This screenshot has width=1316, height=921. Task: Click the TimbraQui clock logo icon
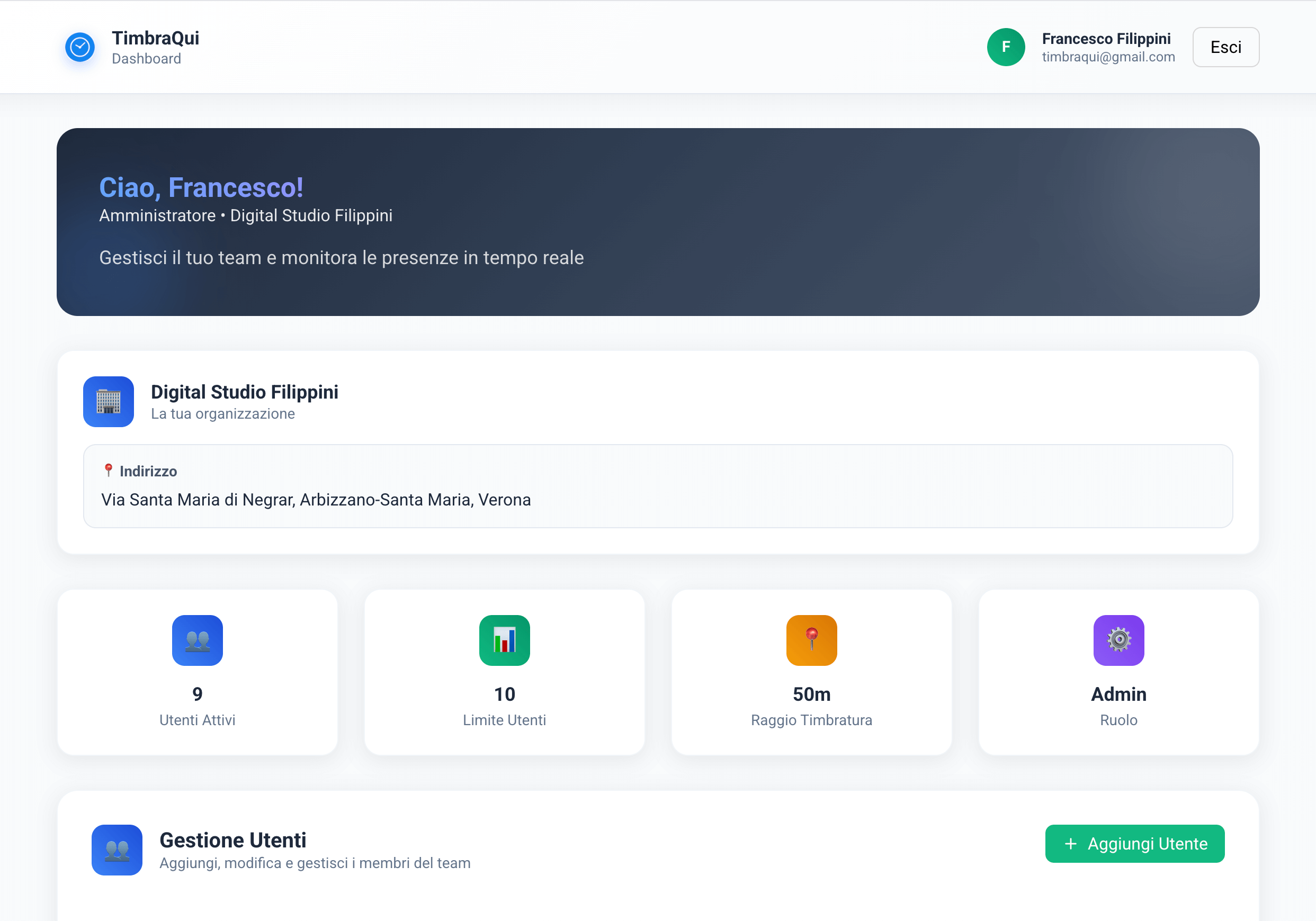click(x=79, y=47)
